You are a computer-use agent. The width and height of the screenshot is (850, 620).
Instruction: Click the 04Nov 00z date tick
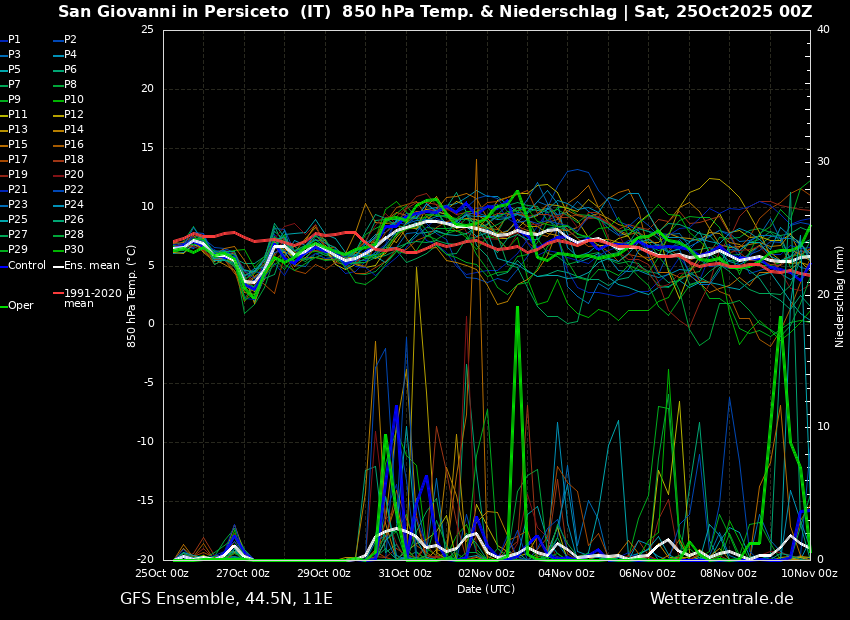point(567,574)
